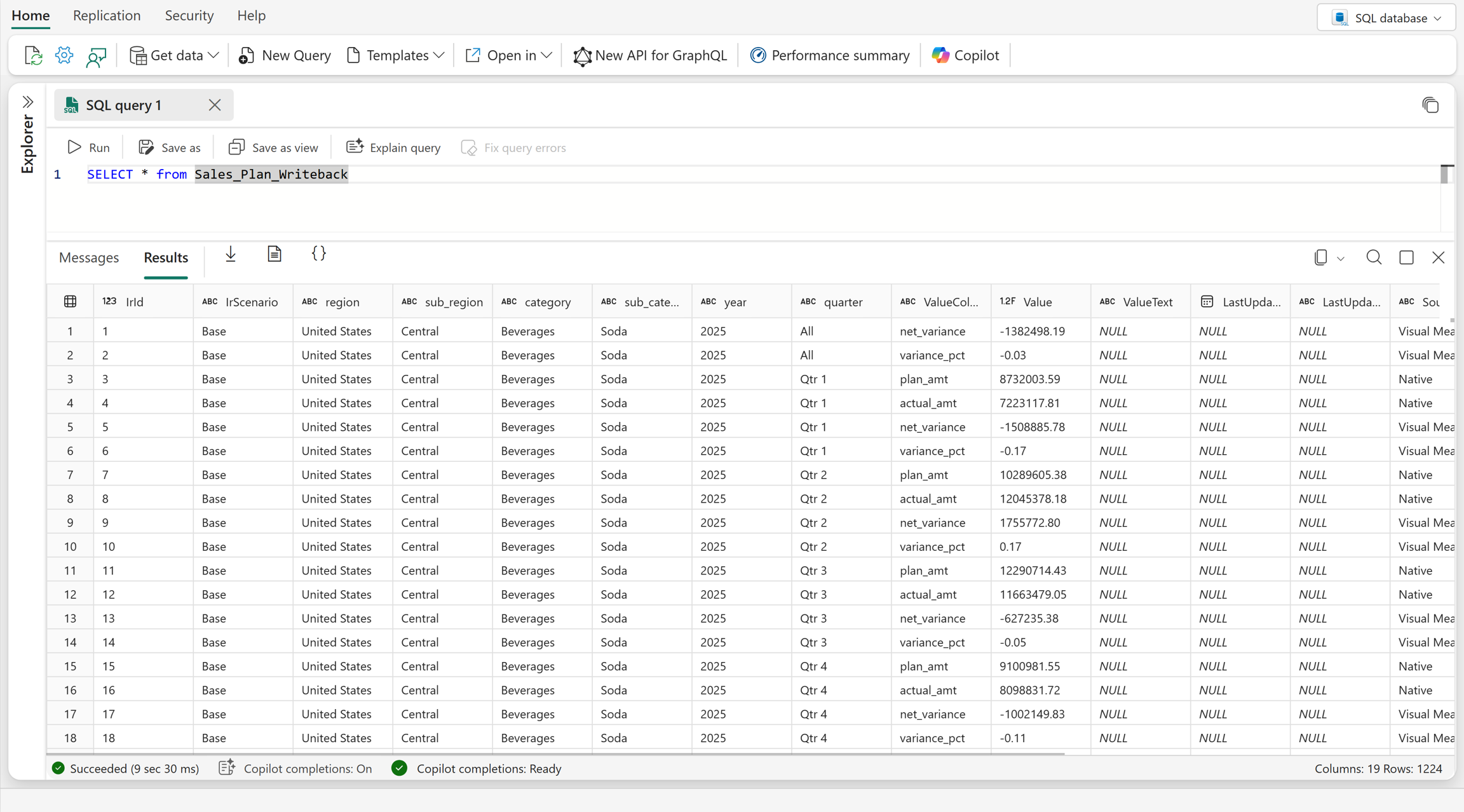Image resolution: width=1464 pixels, height=812 pixels.
Task: Toggle Copilot completions On status
Action: pos(295,768)
